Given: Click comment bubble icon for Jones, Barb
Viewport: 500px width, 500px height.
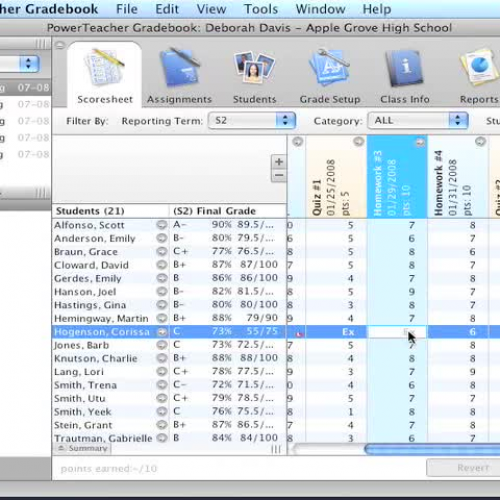Looking at the screenshot, I should pos(162,345).
